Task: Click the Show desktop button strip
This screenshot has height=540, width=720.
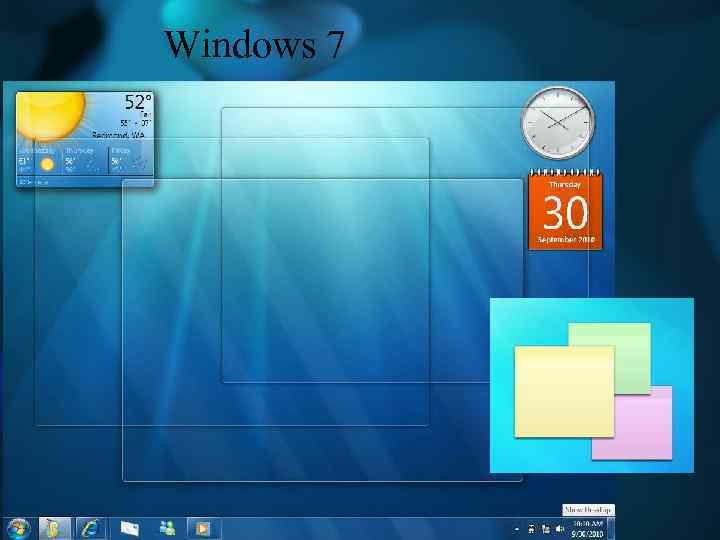Action: tap(611, 529)
